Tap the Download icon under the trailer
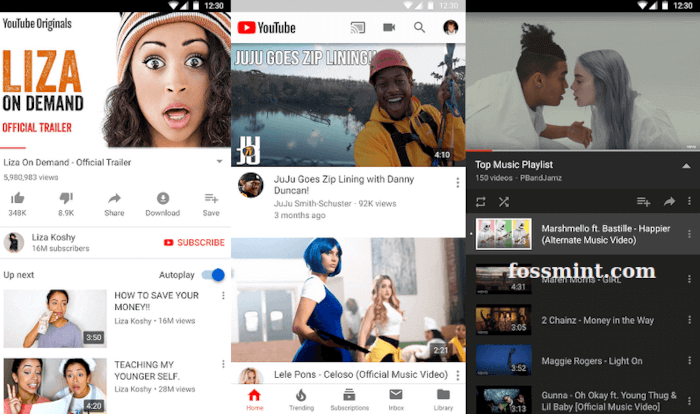The image size is (700, 414). tap(163, 198)
